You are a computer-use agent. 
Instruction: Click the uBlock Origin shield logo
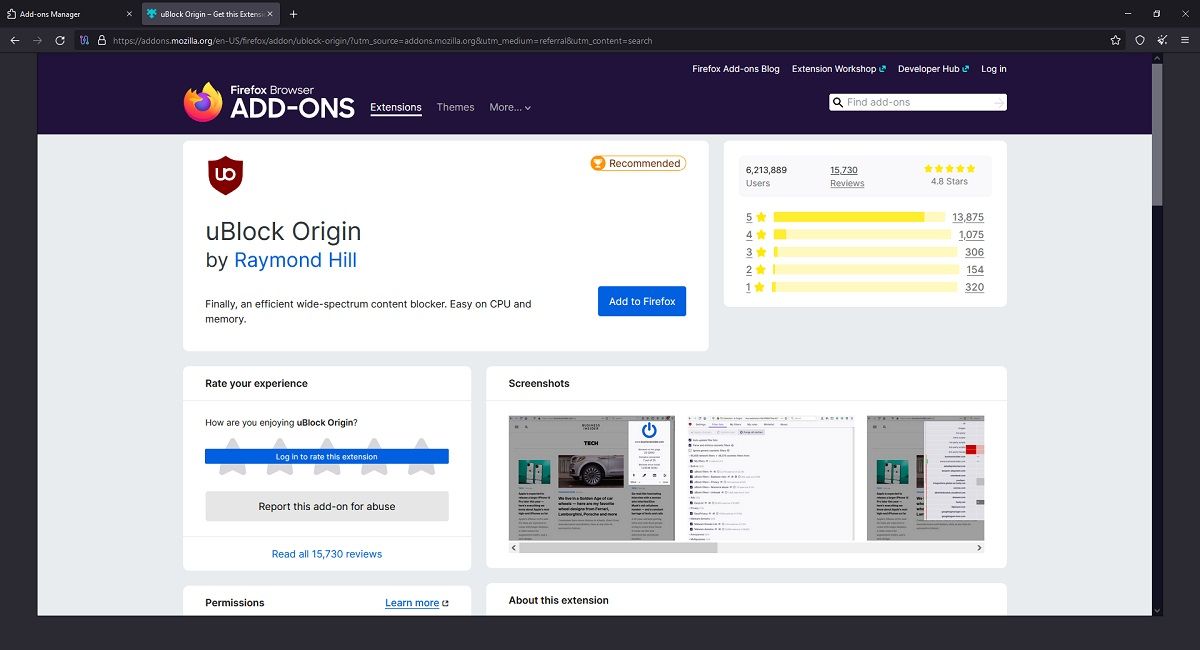pos(226,174)
